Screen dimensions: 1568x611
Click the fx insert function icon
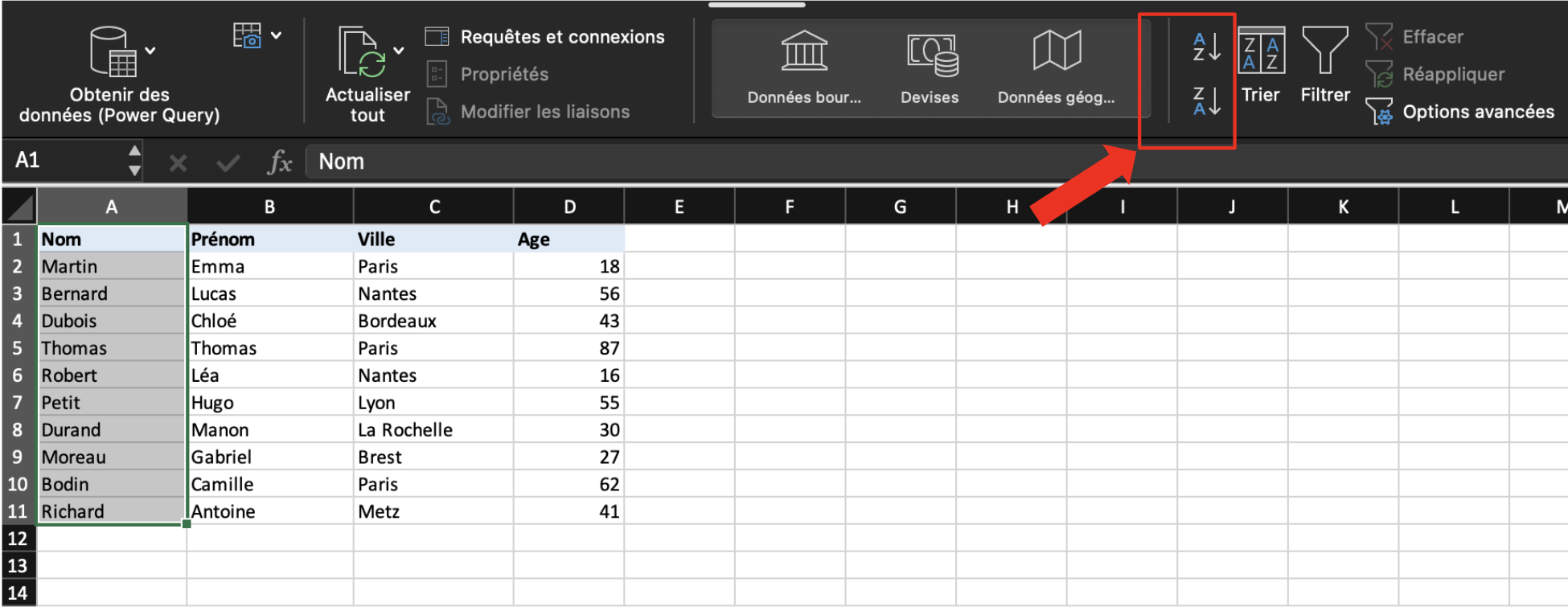(x=279, y=162)
